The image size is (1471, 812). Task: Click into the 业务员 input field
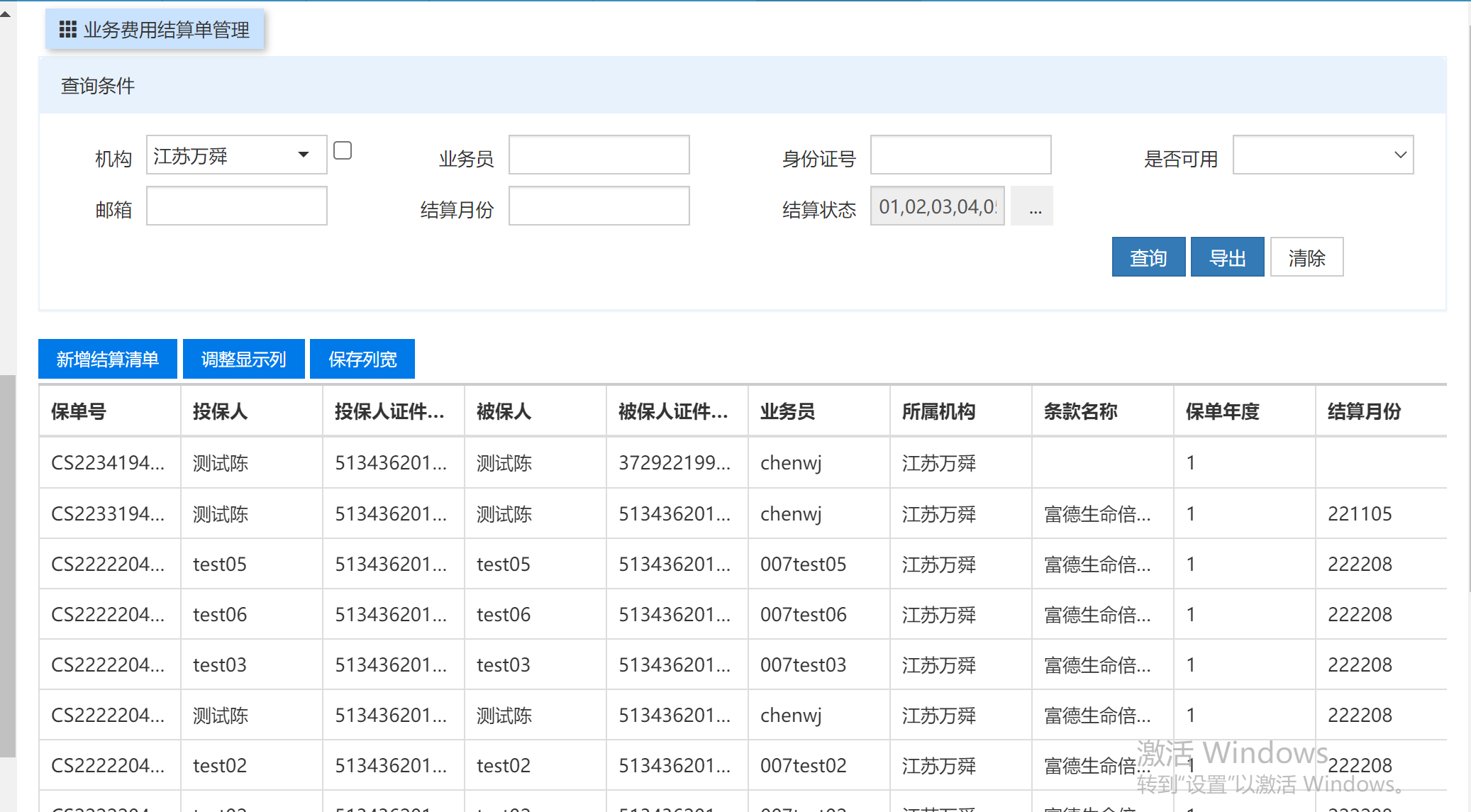click(x=599, y=155)
